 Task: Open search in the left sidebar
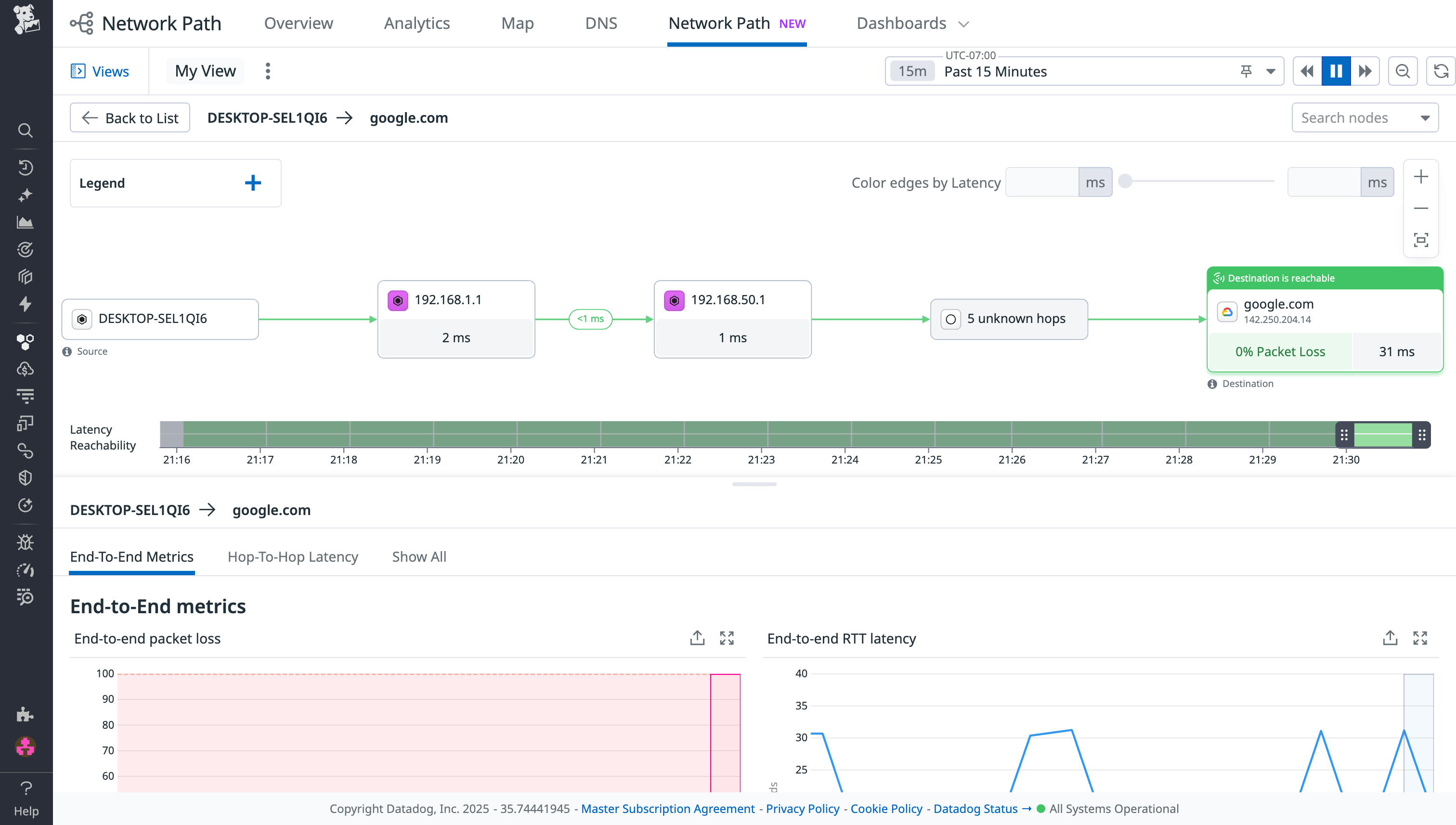26,130
